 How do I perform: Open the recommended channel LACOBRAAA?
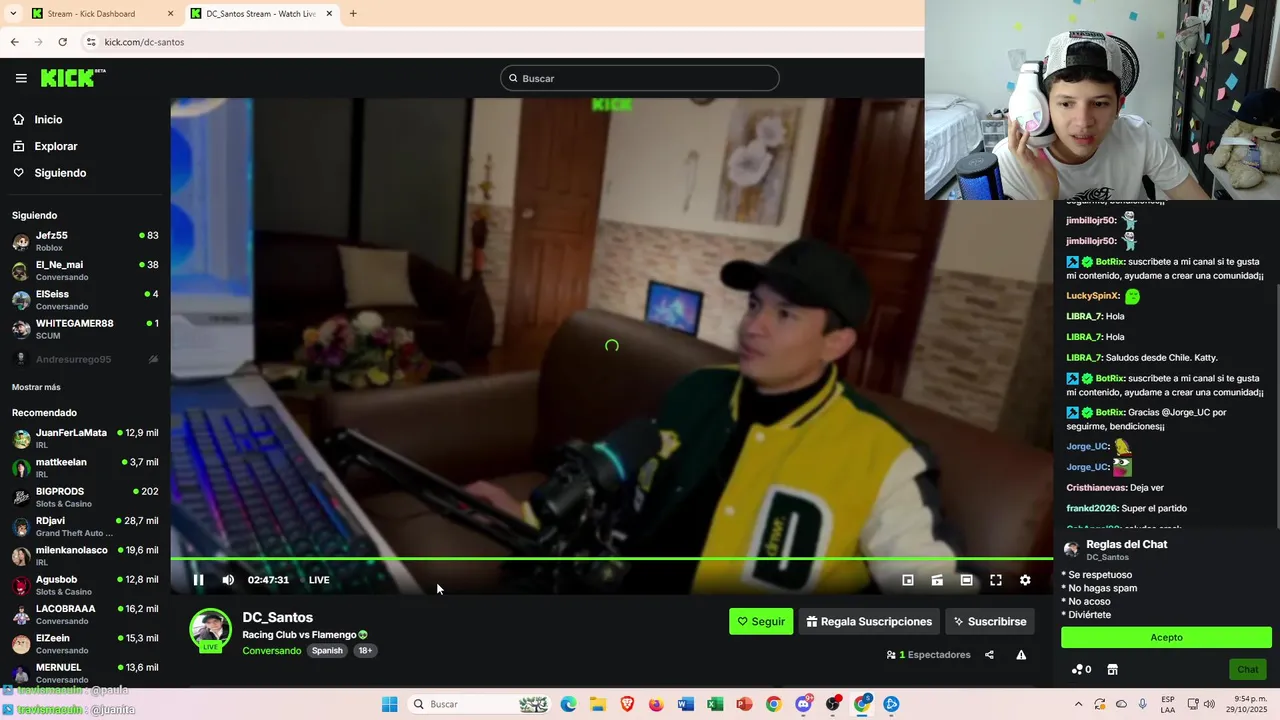85,614
